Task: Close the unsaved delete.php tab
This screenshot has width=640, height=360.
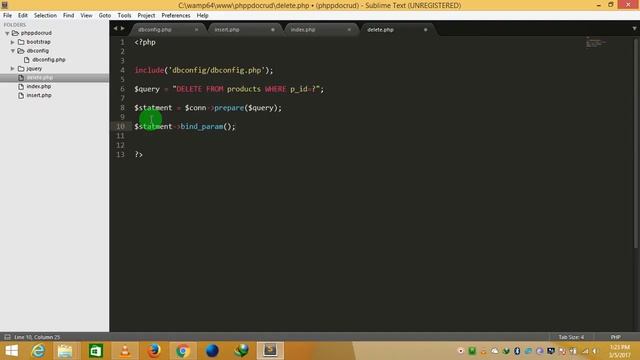Action: [425, 29]
